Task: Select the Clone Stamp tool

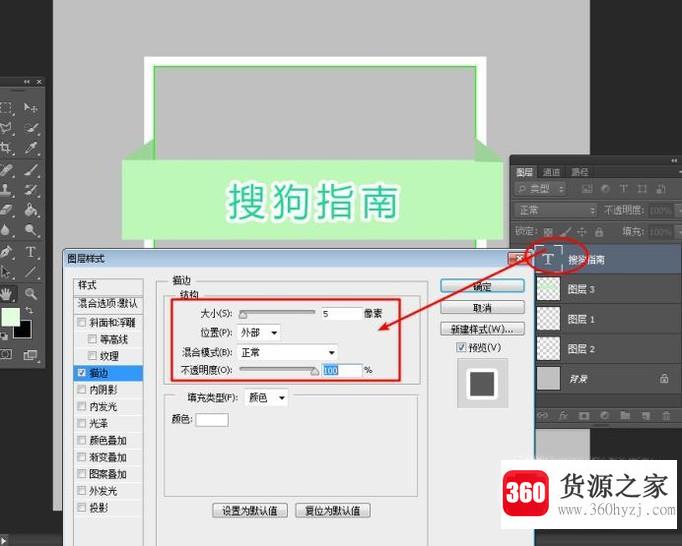Action: coord(6,190)
